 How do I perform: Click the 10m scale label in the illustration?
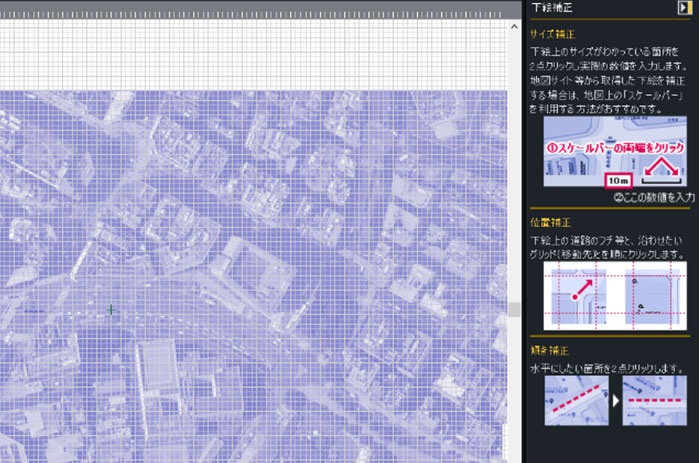617,181
